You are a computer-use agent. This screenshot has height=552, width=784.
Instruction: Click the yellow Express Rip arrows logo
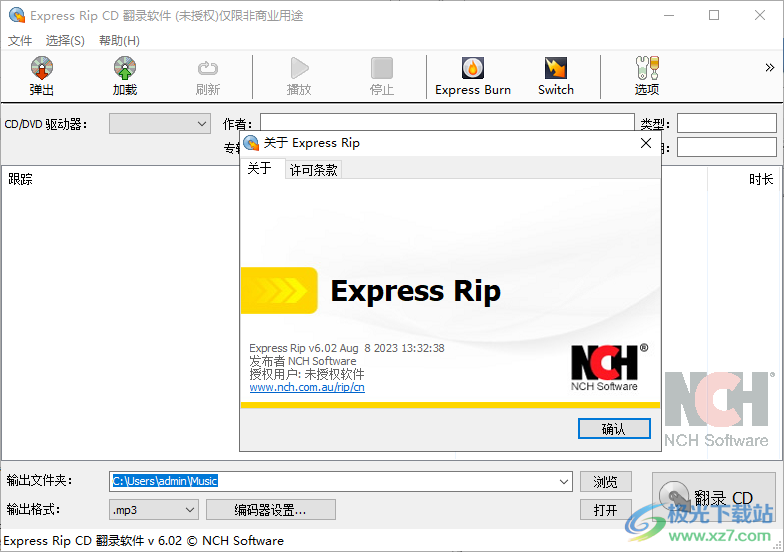(x=279, y=290)
